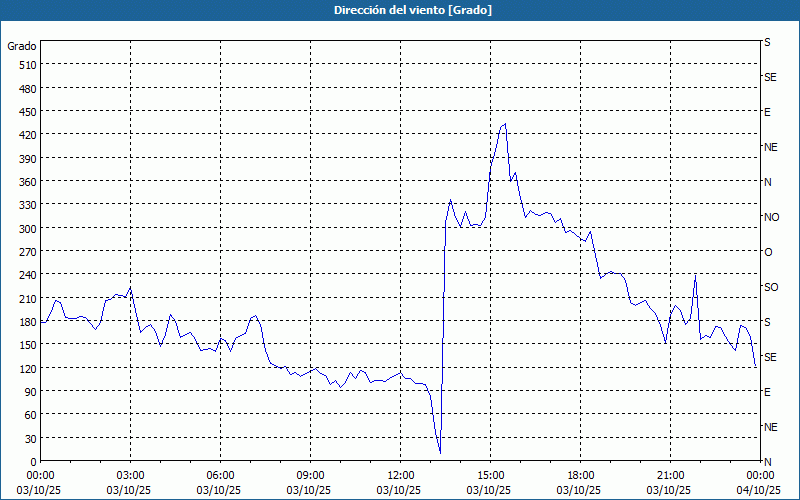Select the 450 degree tick label

click(24, 112)
